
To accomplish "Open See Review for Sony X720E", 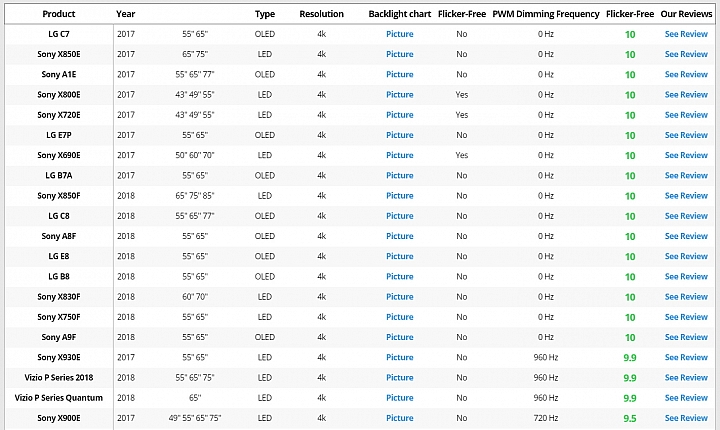I will coord(686,115).
